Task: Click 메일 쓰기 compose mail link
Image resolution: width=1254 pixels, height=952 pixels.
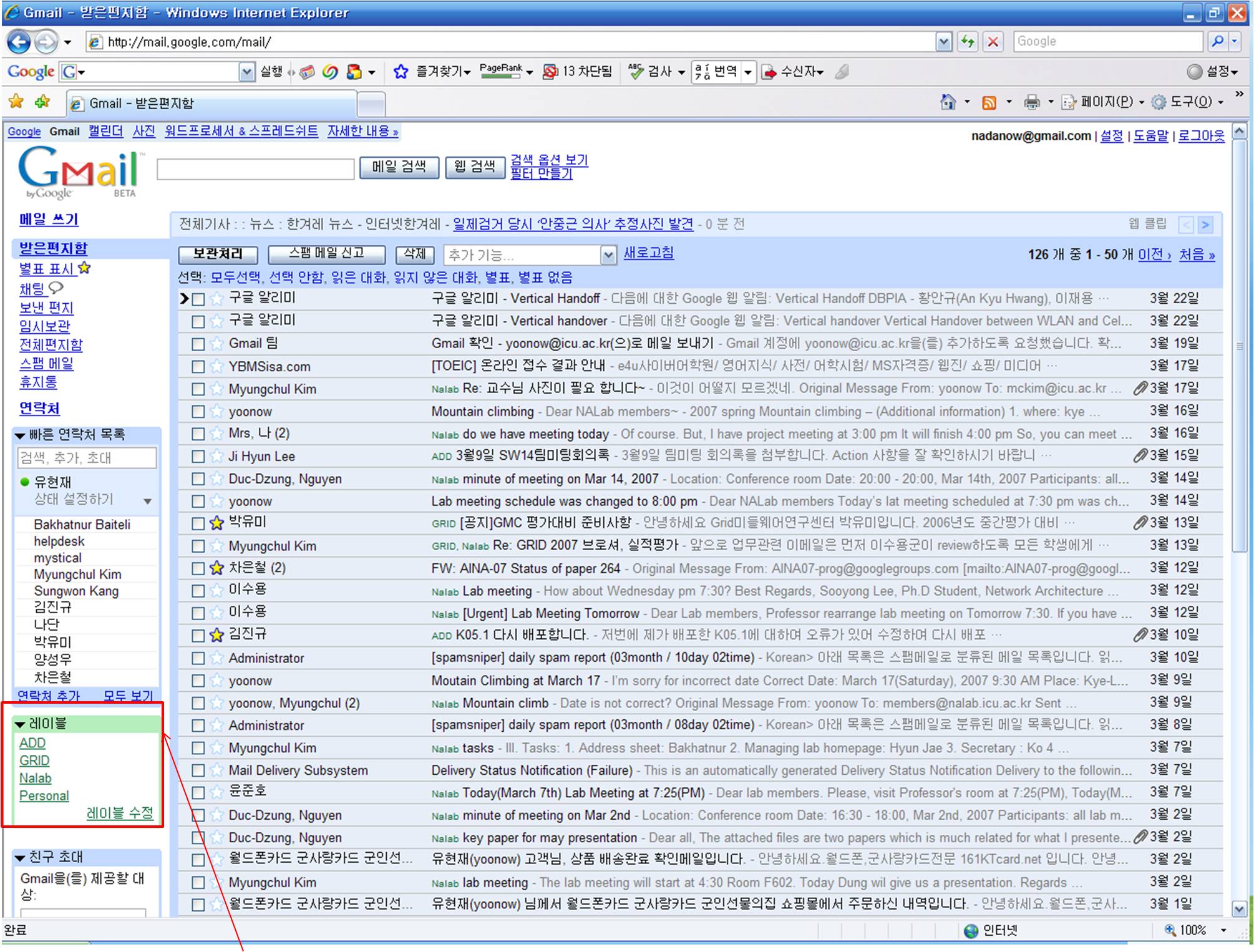Action: (x=49, y=220)
